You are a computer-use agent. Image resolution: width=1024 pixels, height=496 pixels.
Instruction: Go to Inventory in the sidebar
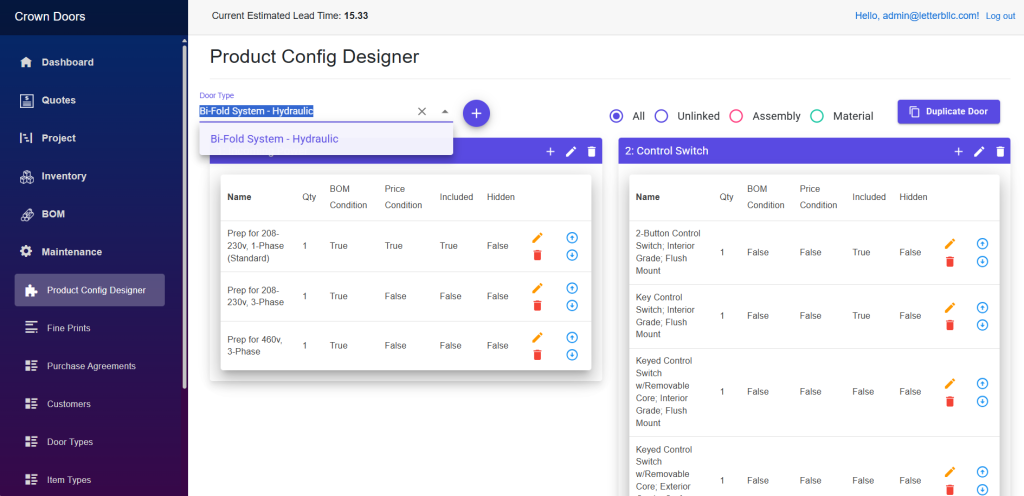coord(64,176)
